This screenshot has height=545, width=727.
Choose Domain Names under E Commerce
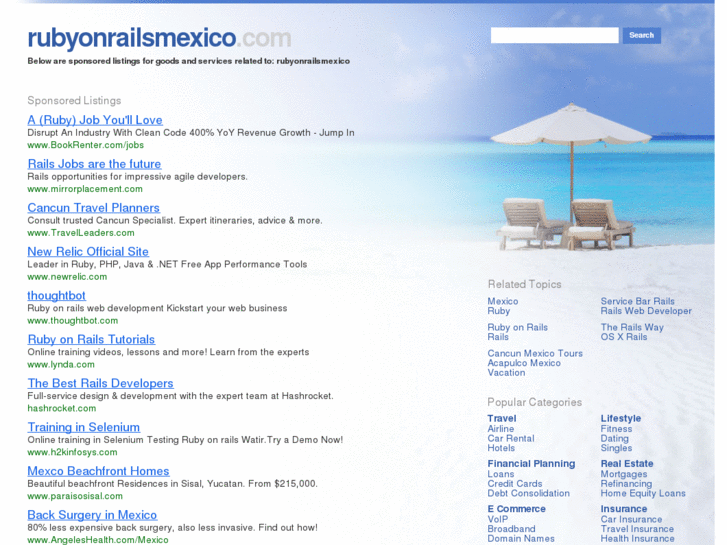(521, 539)
